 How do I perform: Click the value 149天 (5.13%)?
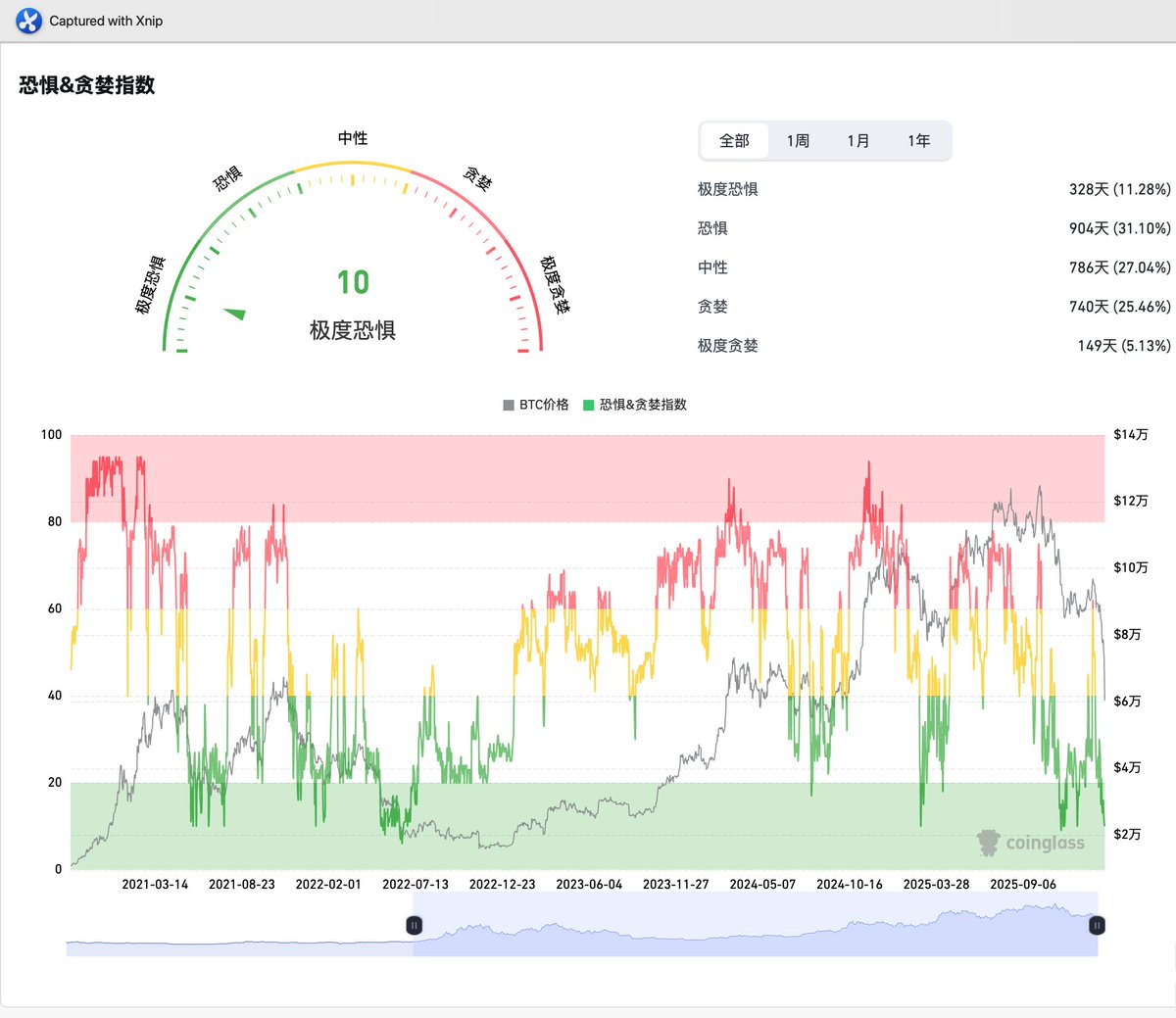coord(1124,346)
